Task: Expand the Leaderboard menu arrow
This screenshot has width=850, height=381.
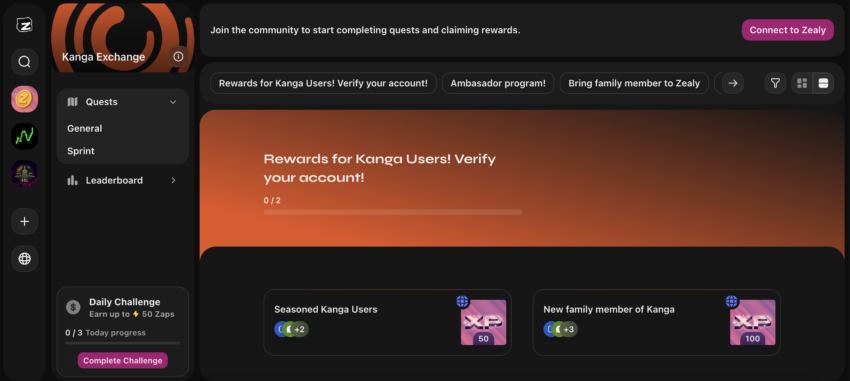Action: click(173, 180)
